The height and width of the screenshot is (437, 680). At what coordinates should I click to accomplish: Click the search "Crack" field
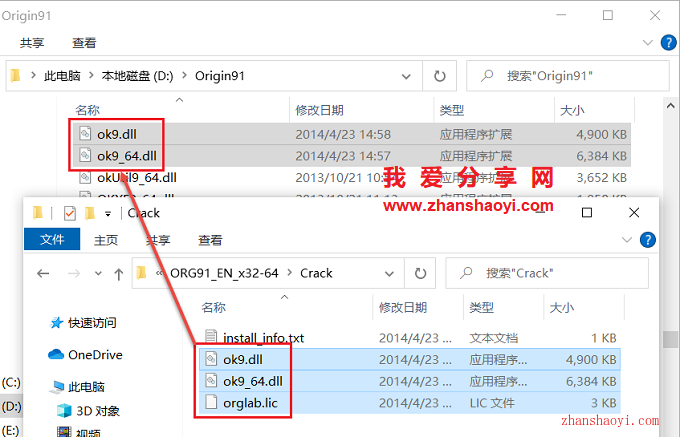click(x=547, y=273)
